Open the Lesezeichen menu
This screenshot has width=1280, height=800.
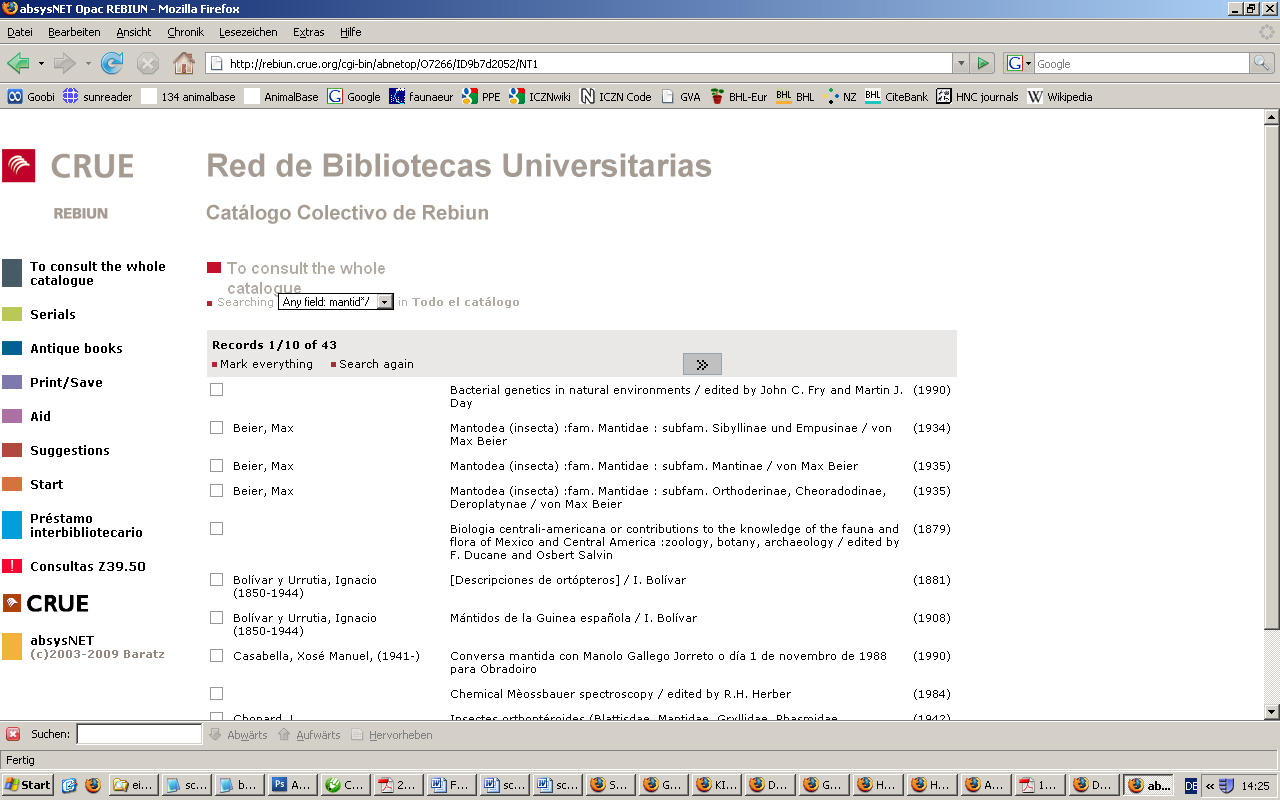(248, 32)
